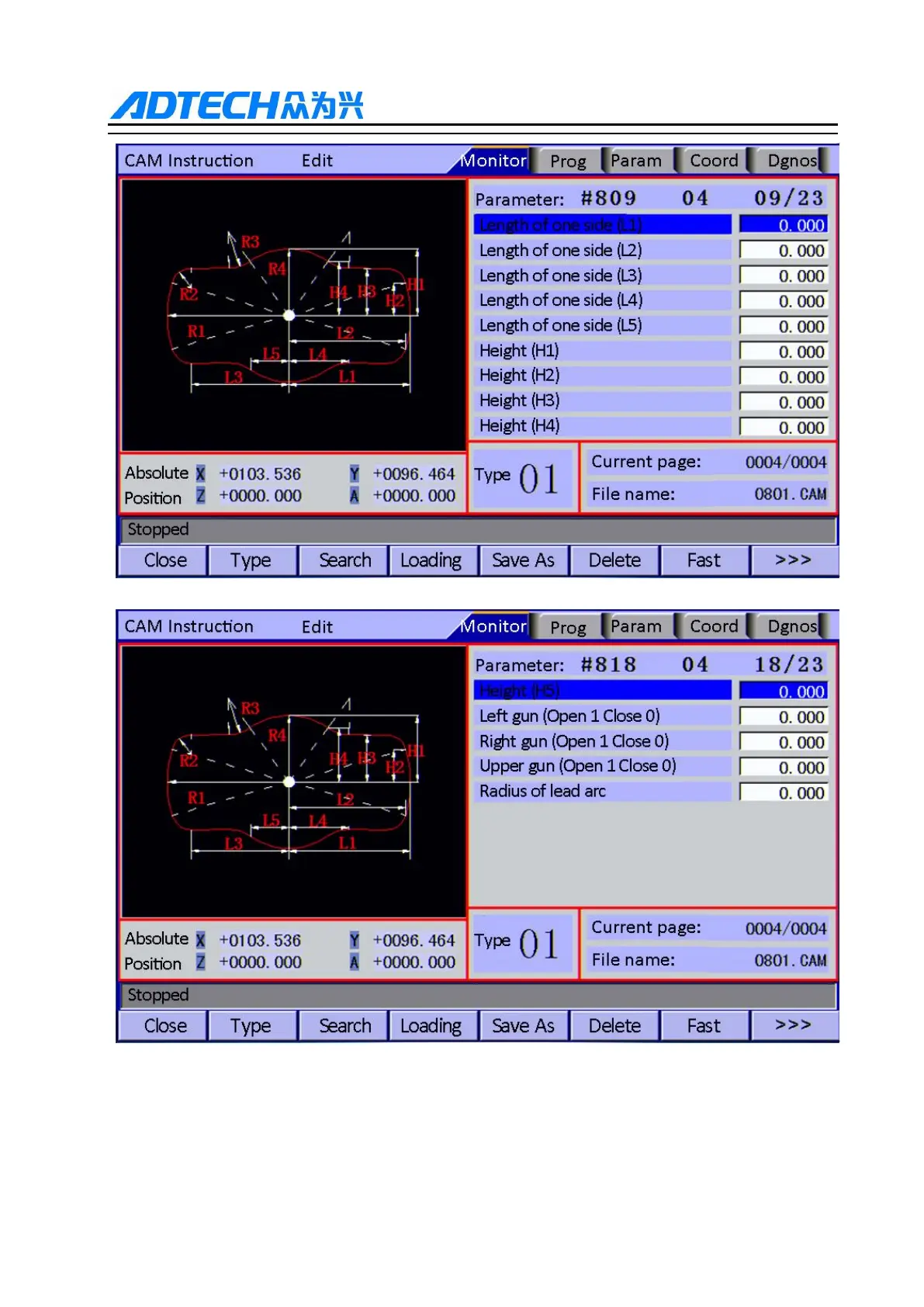
Task: Click Type 01 indicator in lower screen
Action: (523, 944)
